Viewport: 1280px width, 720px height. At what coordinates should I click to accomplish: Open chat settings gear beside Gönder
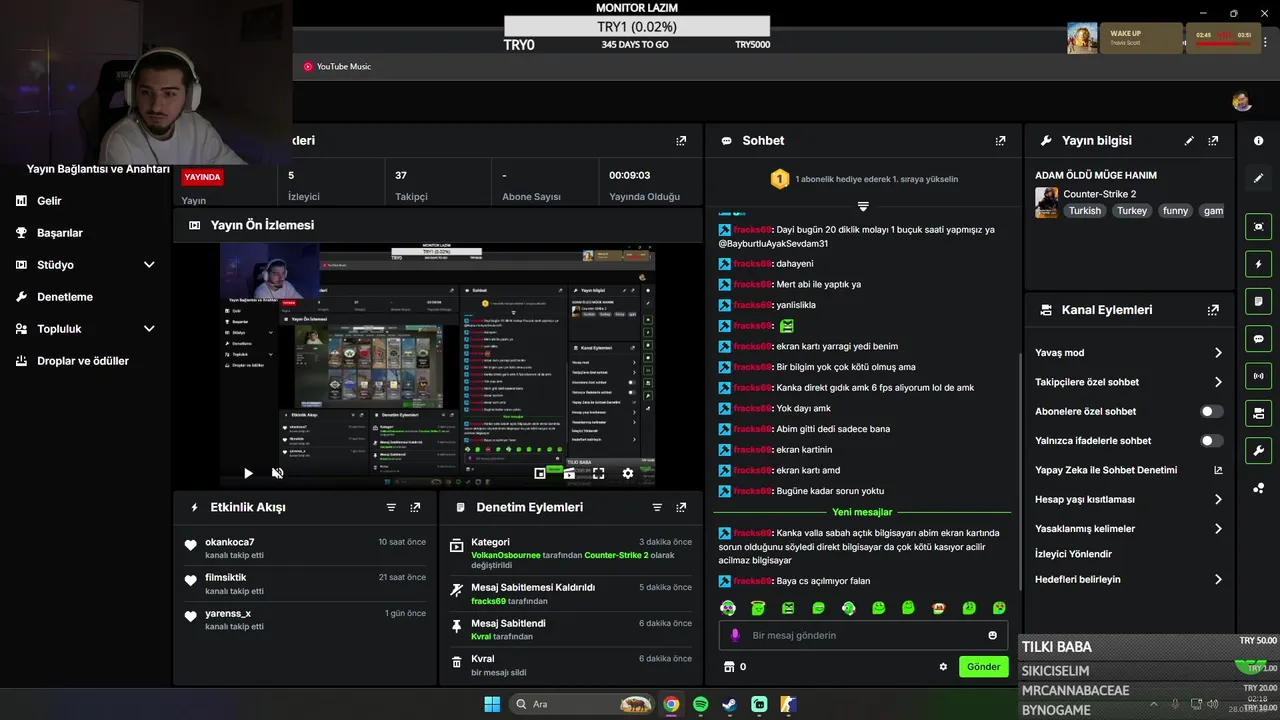[943, 667]
